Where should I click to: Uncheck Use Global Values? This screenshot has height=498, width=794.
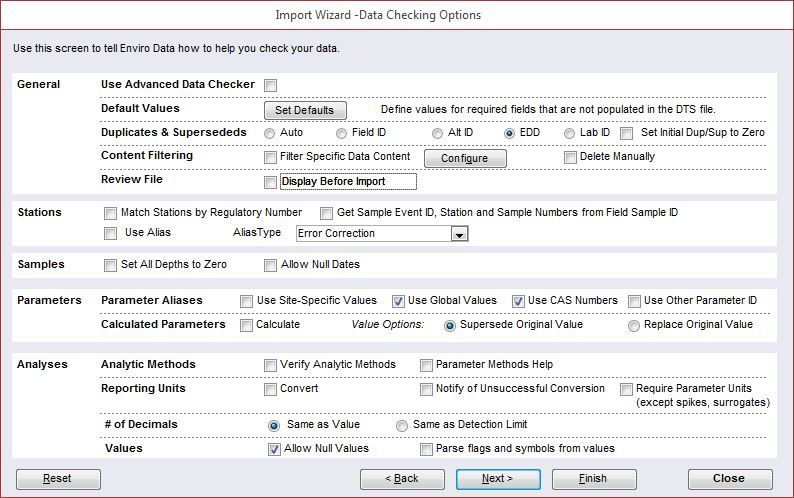pos(398,301)
